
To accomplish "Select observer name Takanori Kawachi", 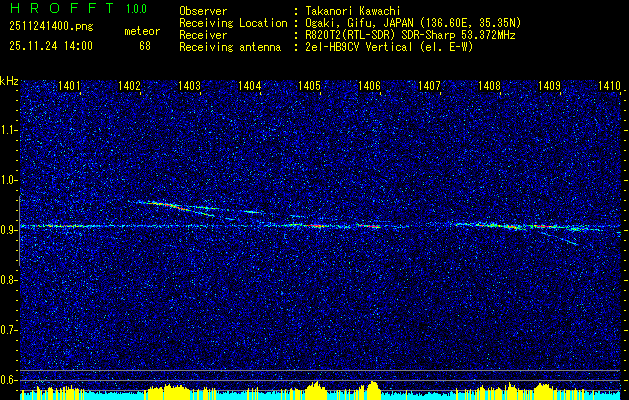I will pos(353,11).
